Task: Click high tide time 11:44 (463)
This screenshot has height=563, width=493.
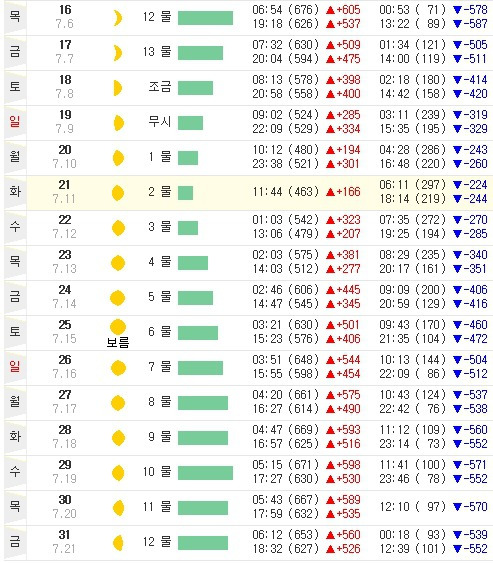Action: 285,192
